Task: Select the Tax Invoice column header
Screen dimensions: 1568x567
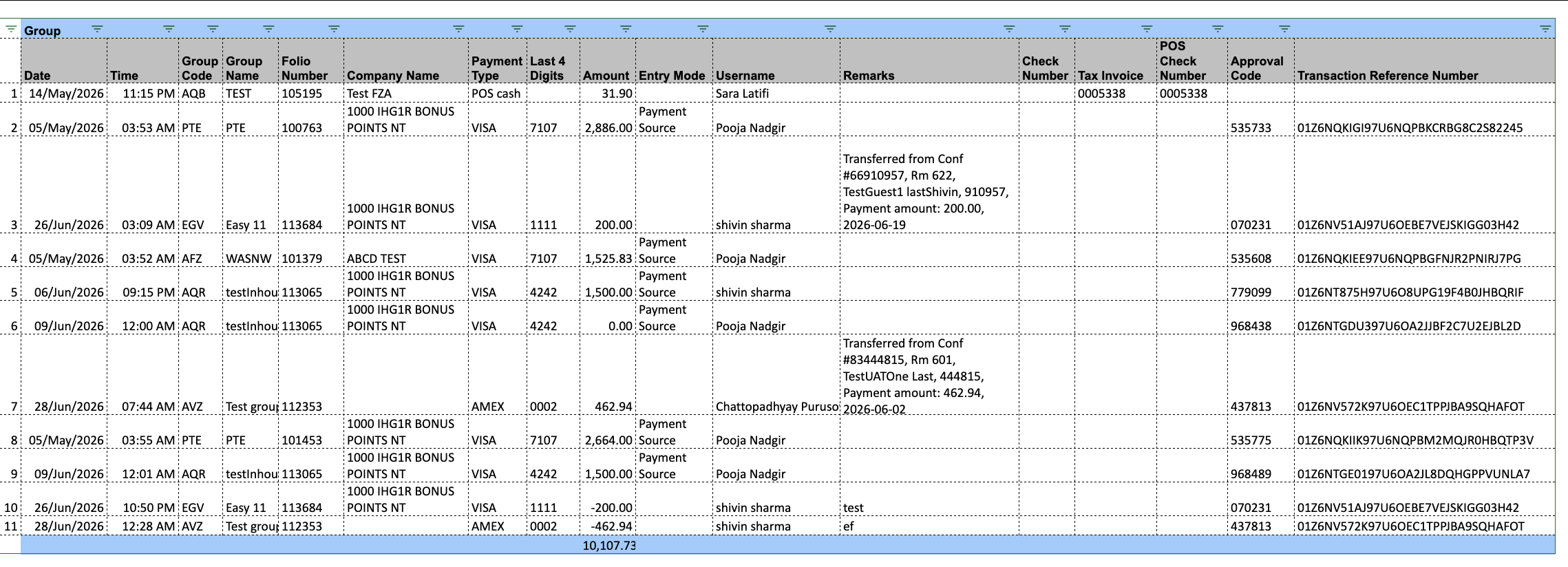Action: (x=1115, y=61)
